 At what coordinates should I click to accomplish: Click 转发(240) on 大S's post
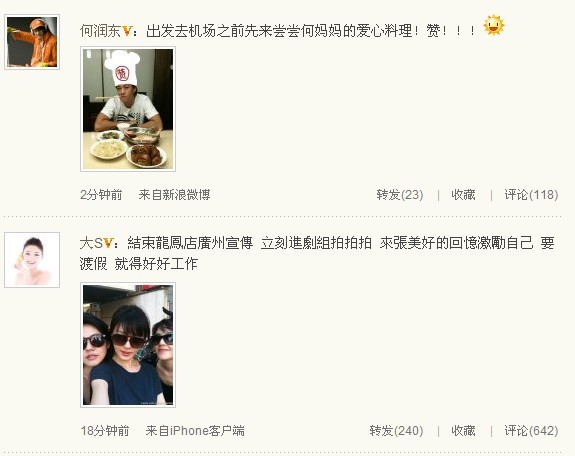coord(396,430)
